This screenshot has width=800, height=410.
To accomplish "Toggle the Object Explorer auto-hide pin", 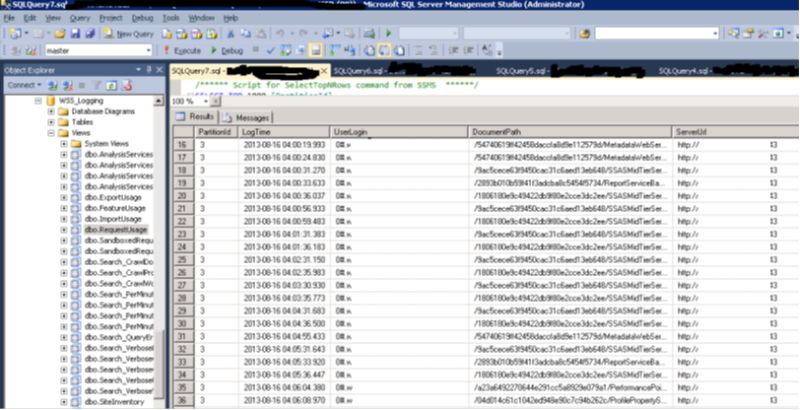I will click(x=149, y=70).
